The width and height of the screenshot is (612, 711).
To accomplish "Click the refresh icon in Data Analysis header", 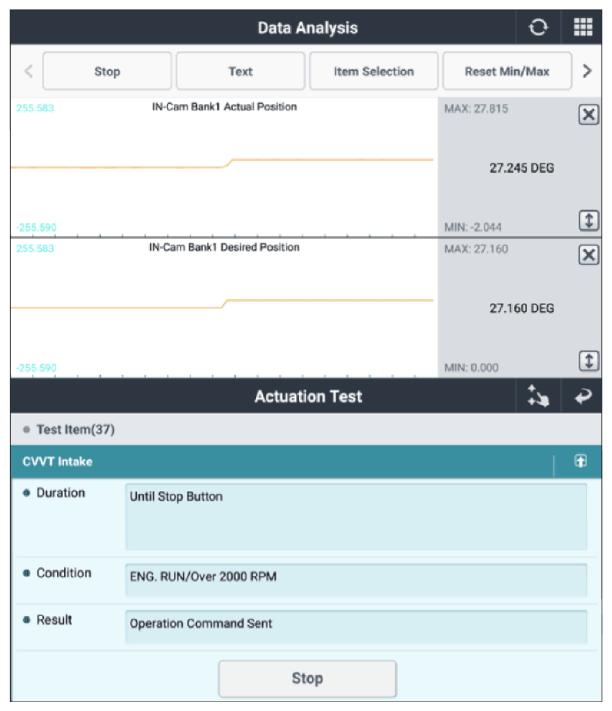I will pos(538,28).
